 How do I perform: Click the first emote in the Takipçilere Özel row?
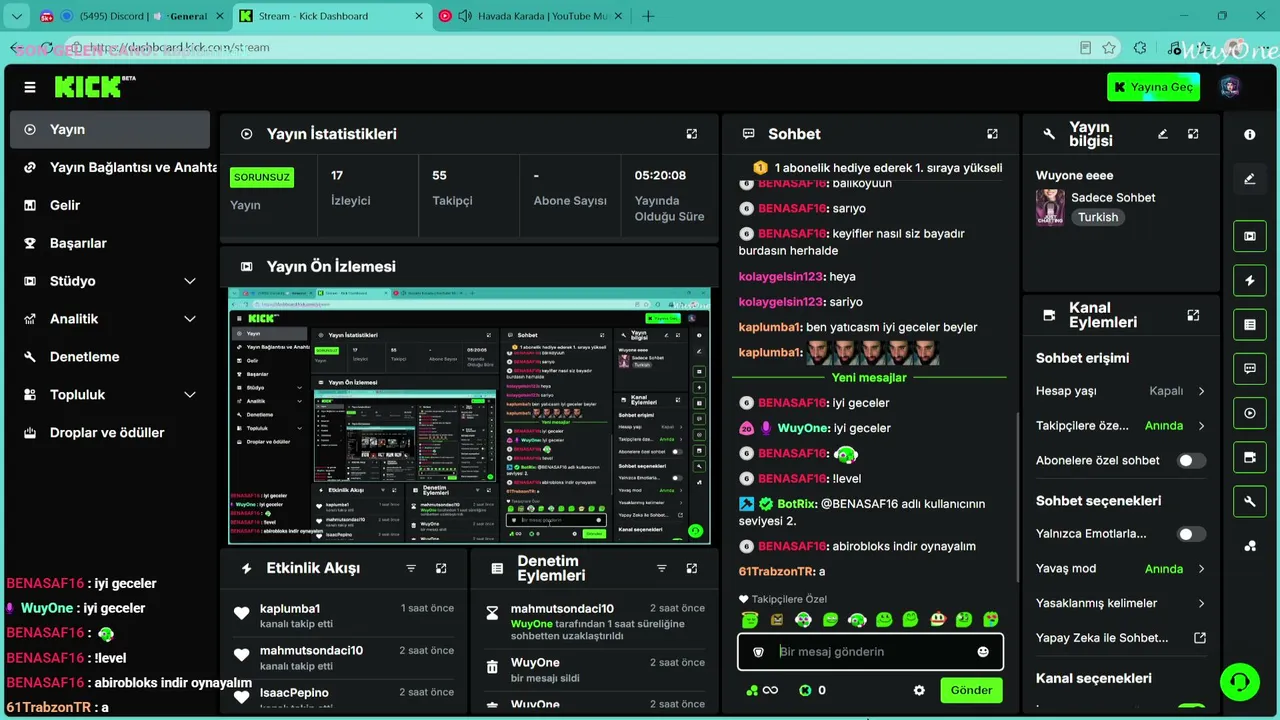[x=750, y=620]
